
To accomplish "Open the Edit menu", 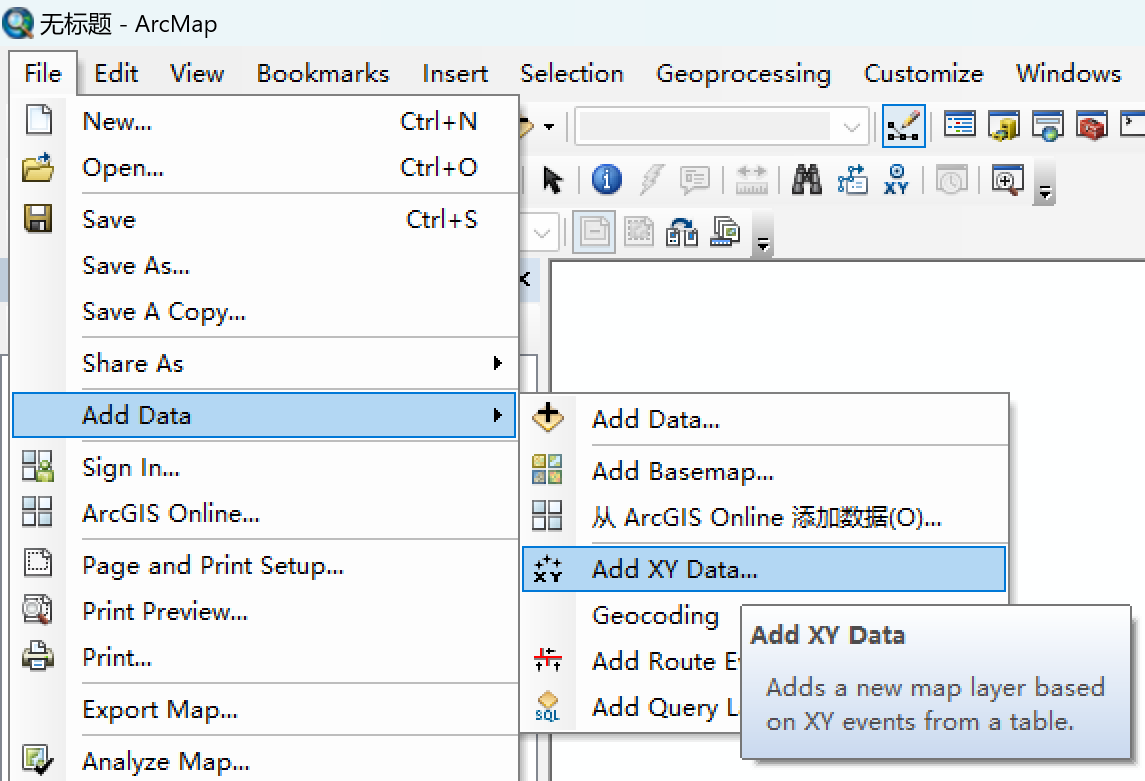I will 116,73.
